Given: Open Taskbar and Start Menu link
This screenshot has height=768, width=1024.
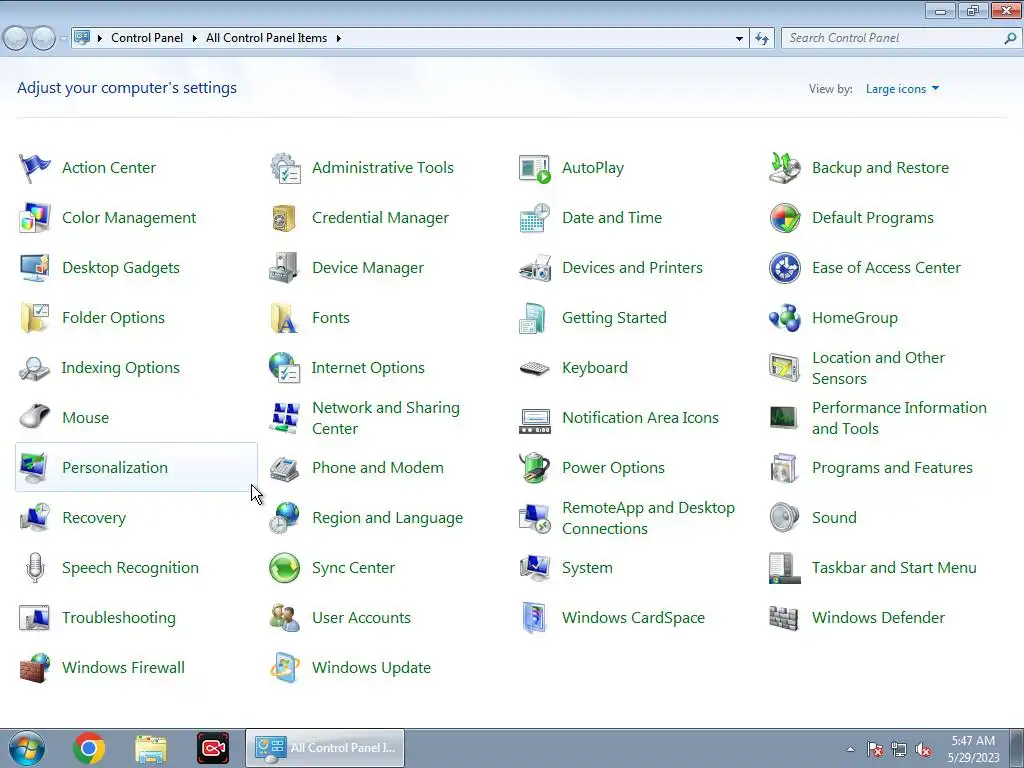Looking at the screenshot, I should coord(894,568).
